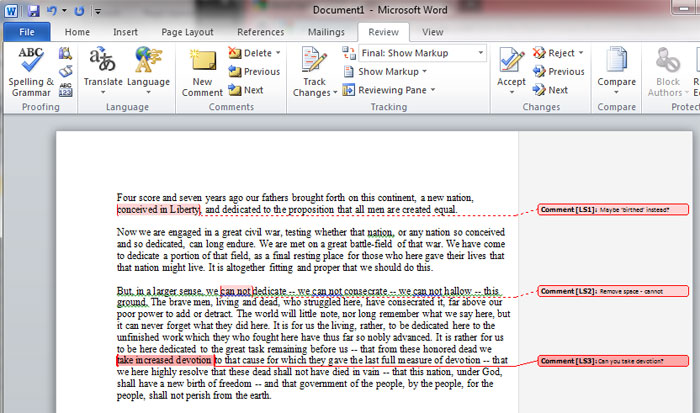
Task: Click Show Markup icon
Action: pyautogui.click(x=349, y=71)
